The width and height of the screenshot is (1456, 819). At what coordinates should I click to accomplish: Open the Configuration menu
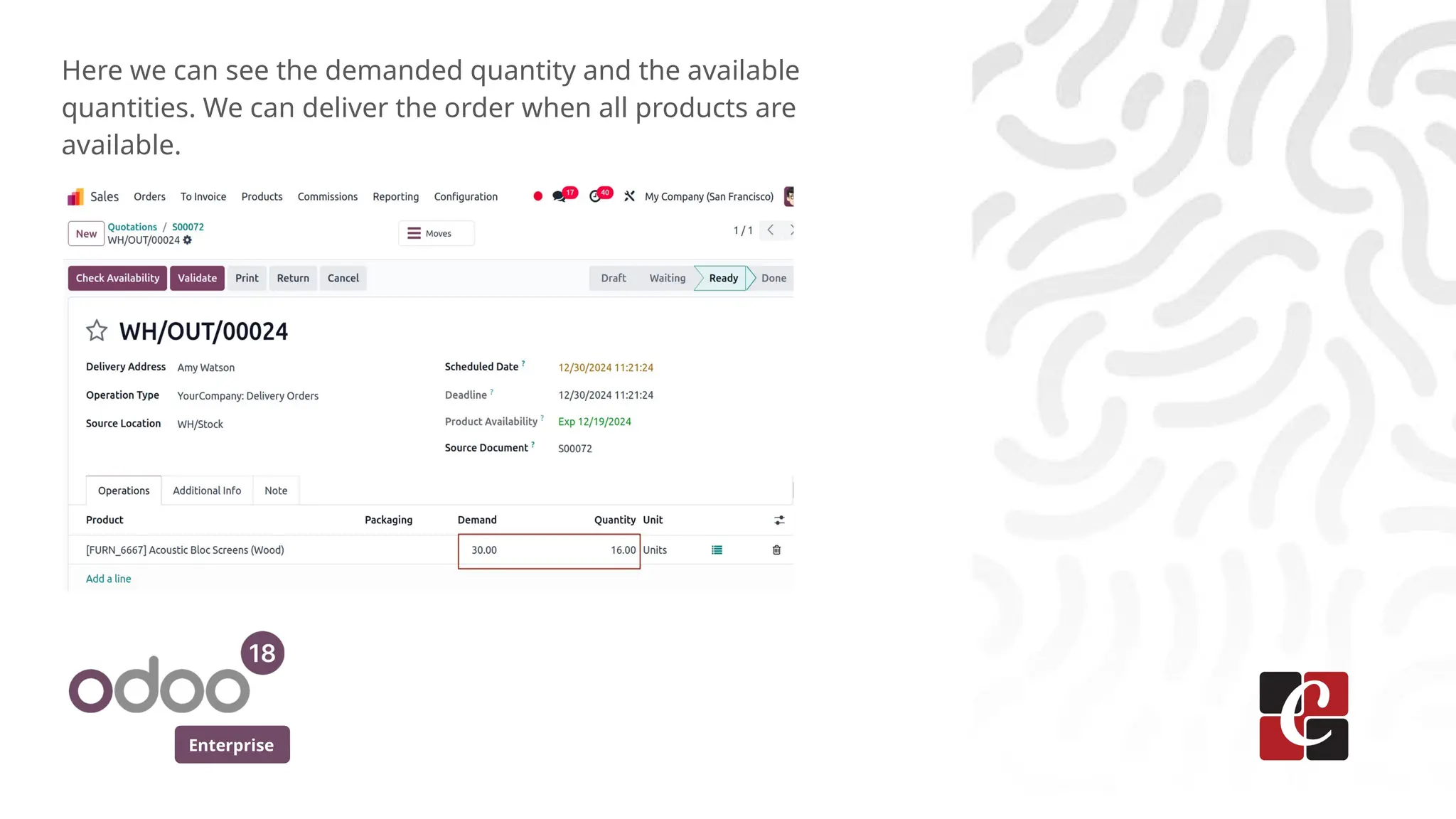click(x=466, y=197)
